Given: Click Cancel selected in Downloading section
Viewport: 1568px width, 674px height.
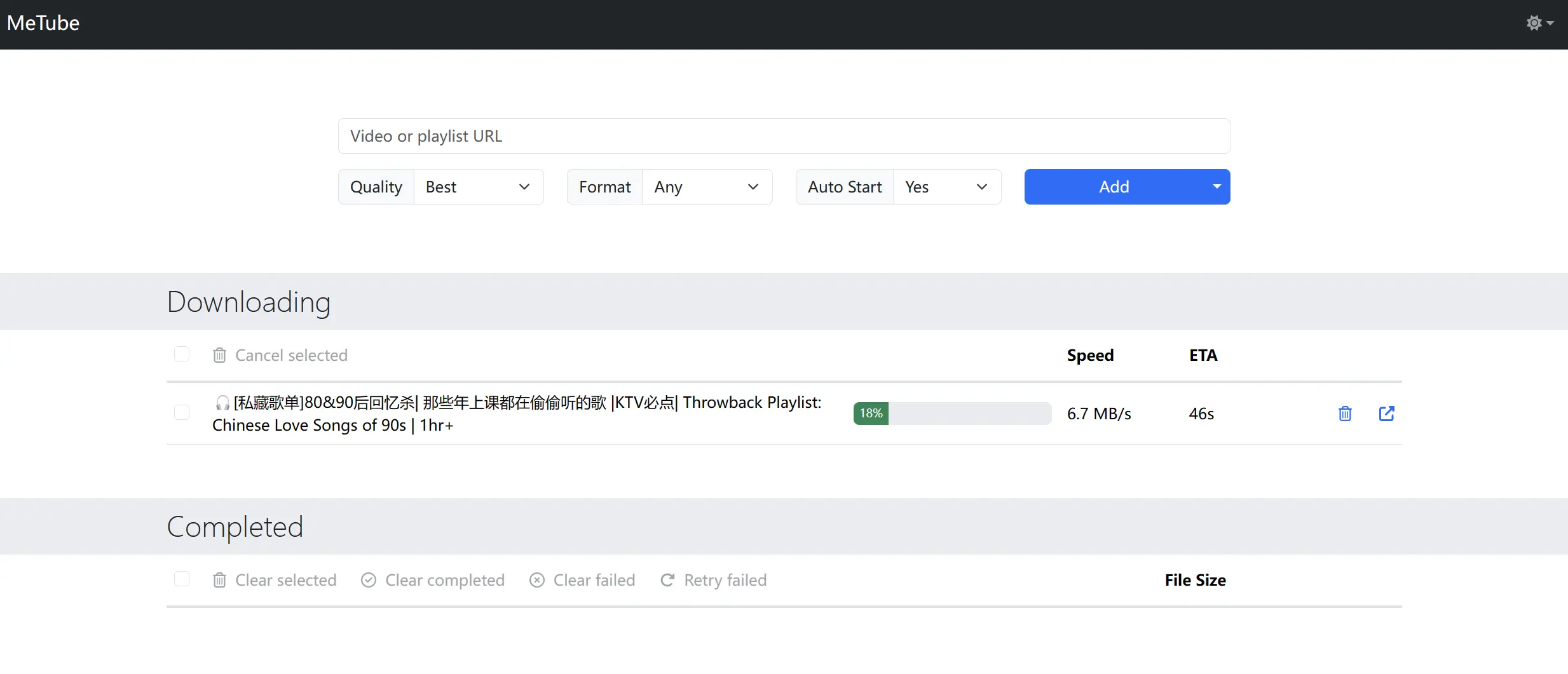Looking at the screenshot, I should click(280, 355).
